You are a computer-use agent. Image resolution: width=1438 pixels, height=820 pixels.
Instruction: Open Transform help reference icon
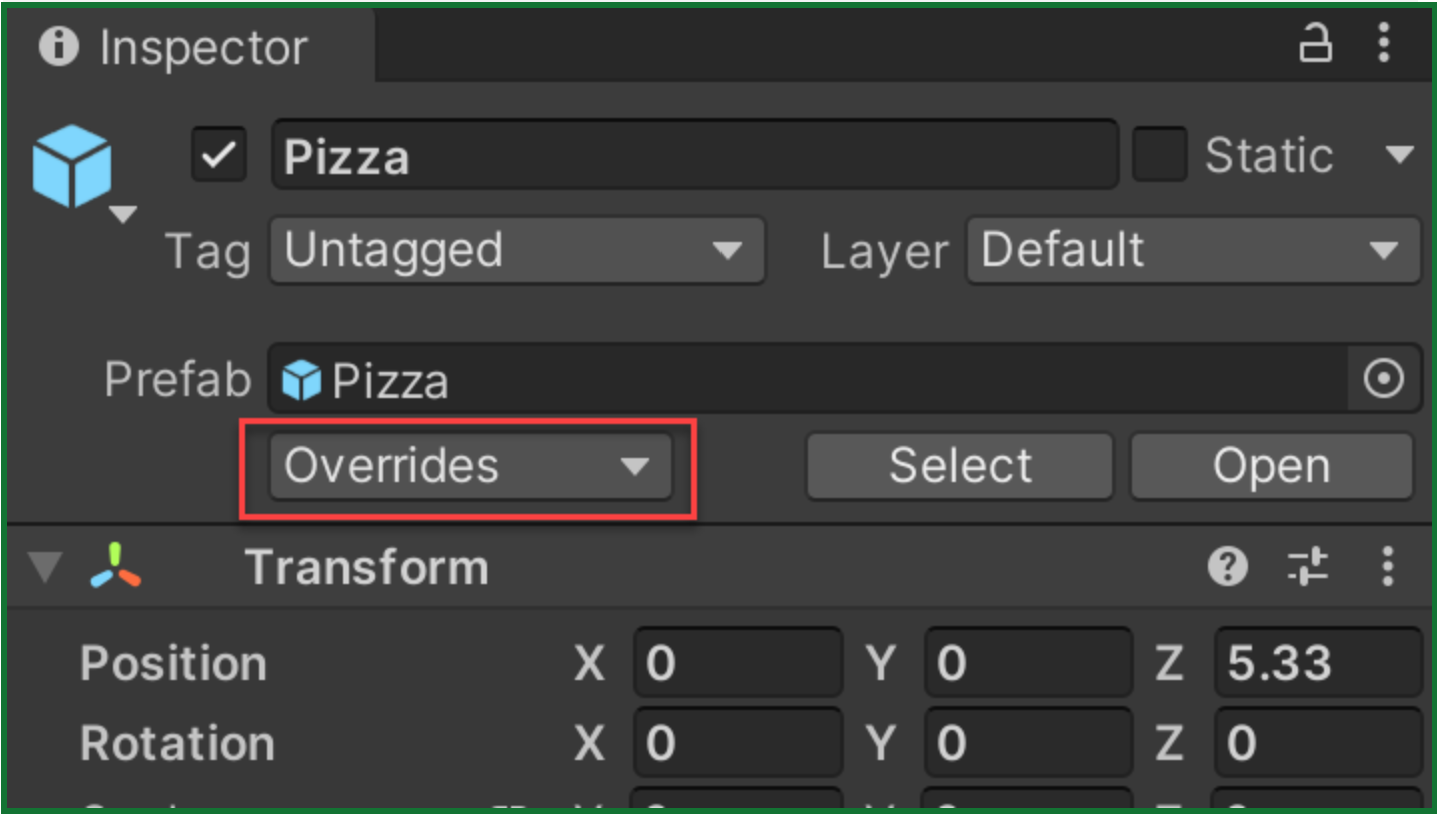[1228, 568]
